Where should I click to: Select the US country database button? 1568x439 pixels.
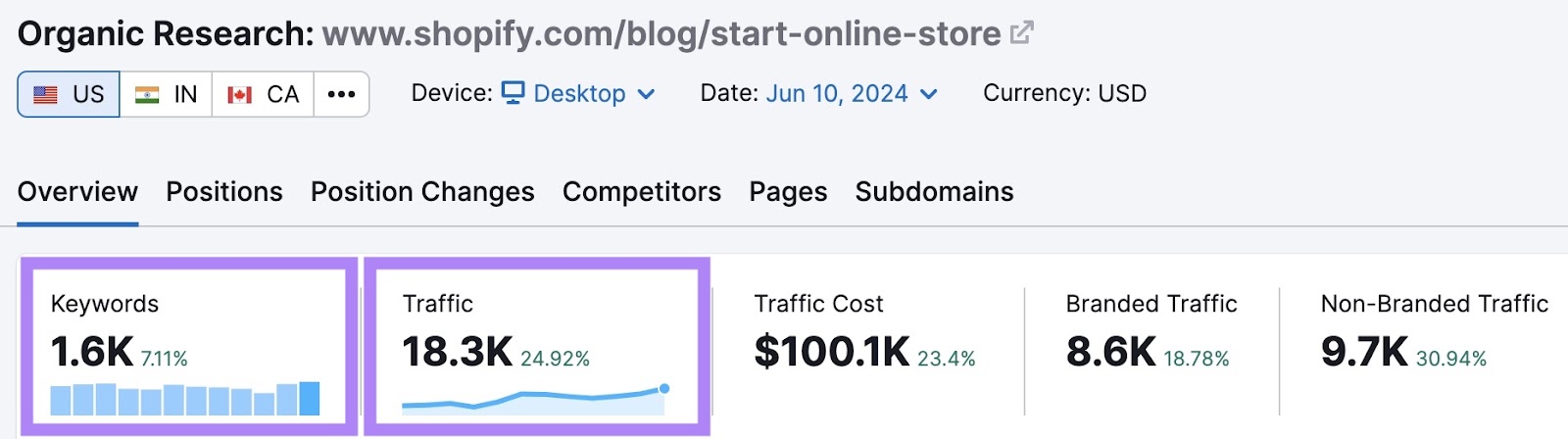69,94
